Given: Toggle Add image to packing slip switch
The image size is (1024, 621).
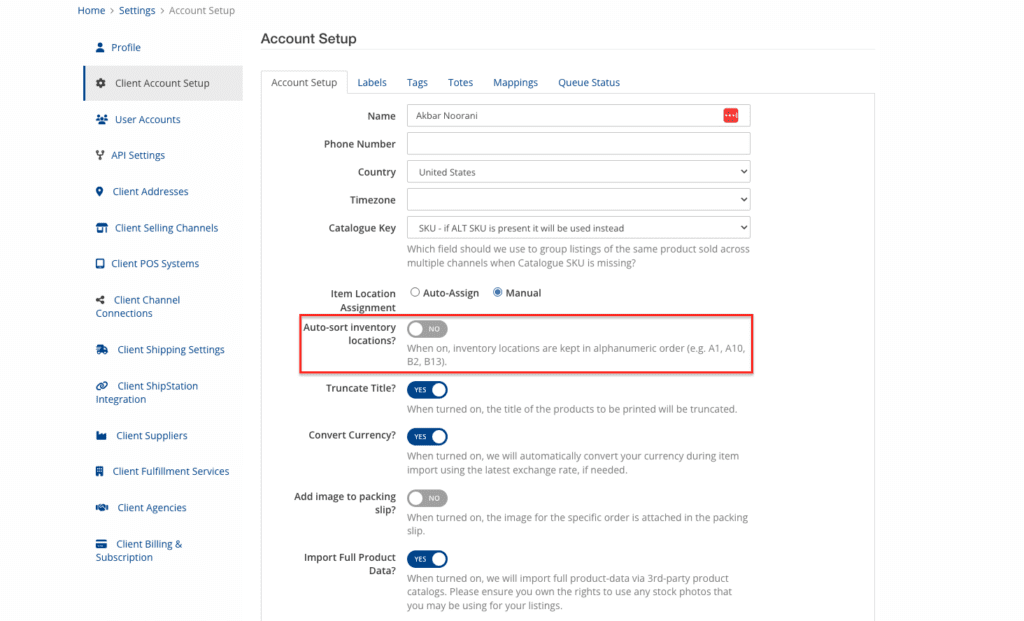Looking at the screenshot, I should pos(427,498).
